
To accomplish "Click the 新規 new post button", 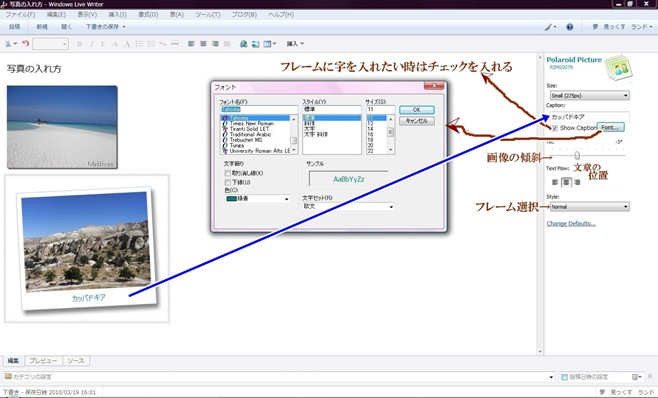I will pyautogui.click(x=42, y=27).
